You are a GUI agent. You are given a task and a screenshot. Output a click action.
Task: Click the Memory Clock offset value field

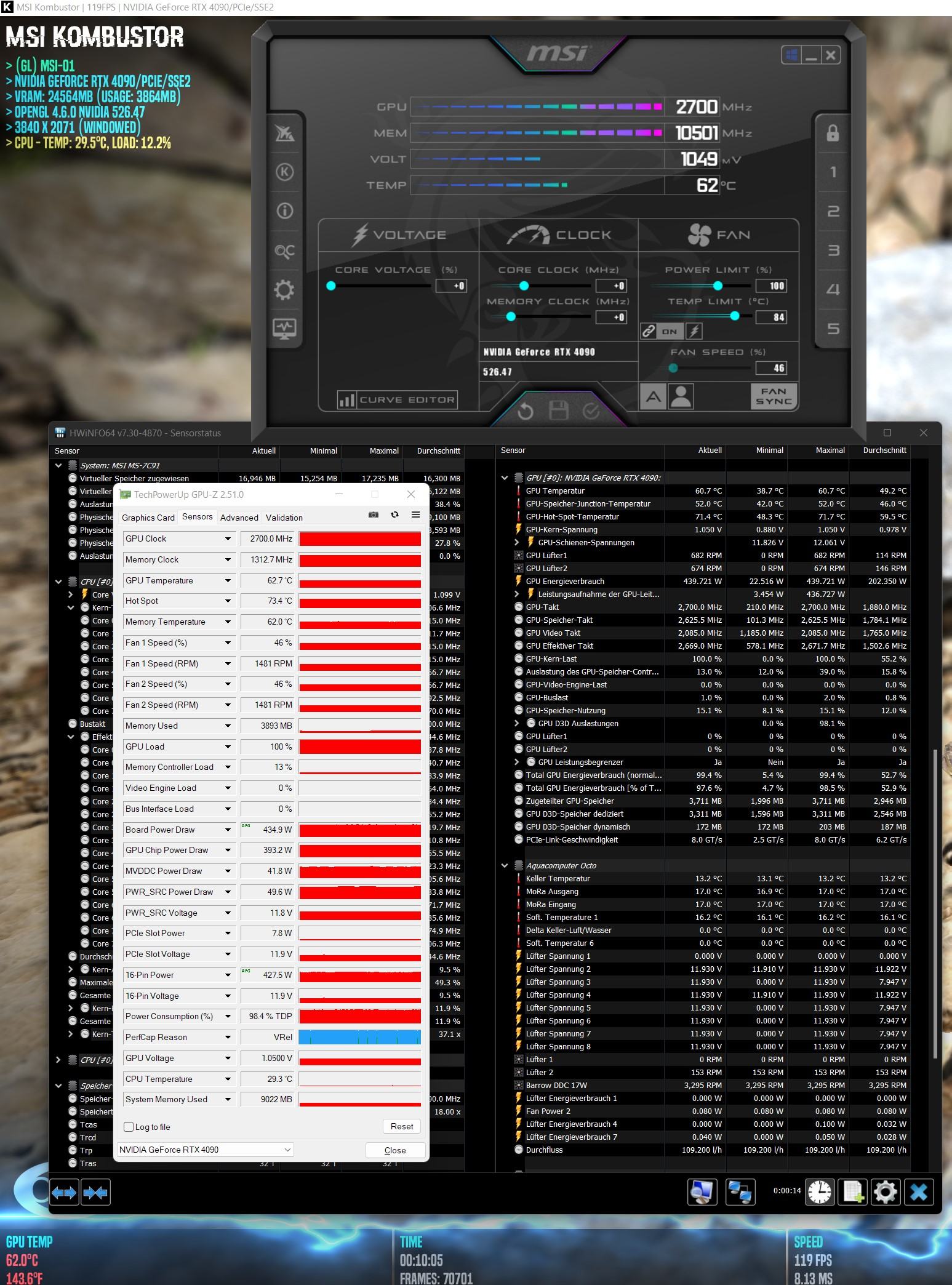tap(611, 317)
